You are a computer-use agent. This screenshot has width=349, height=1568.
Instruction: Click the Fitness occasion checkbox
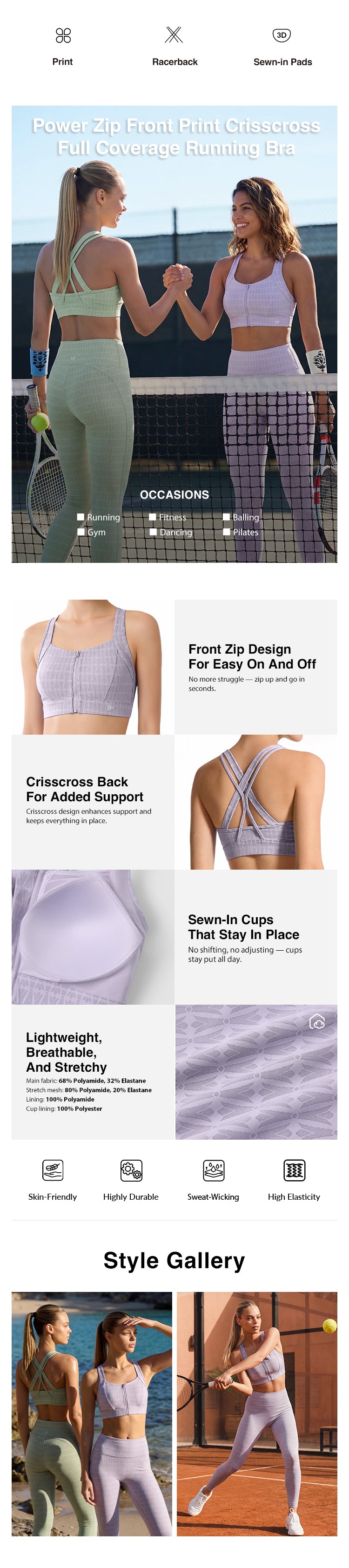(x=153, y=517)
